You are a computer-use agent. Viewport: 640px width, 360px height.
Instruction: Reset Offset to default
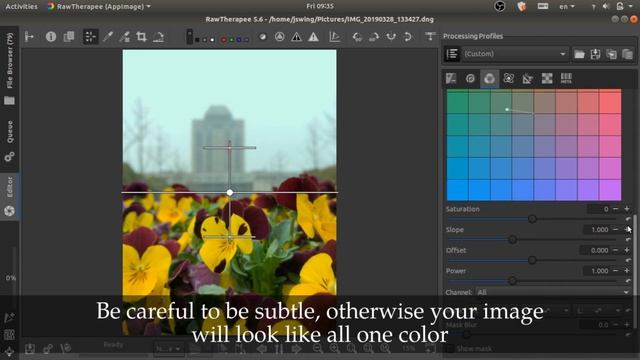pyautogui.click(x=628, y=260)
